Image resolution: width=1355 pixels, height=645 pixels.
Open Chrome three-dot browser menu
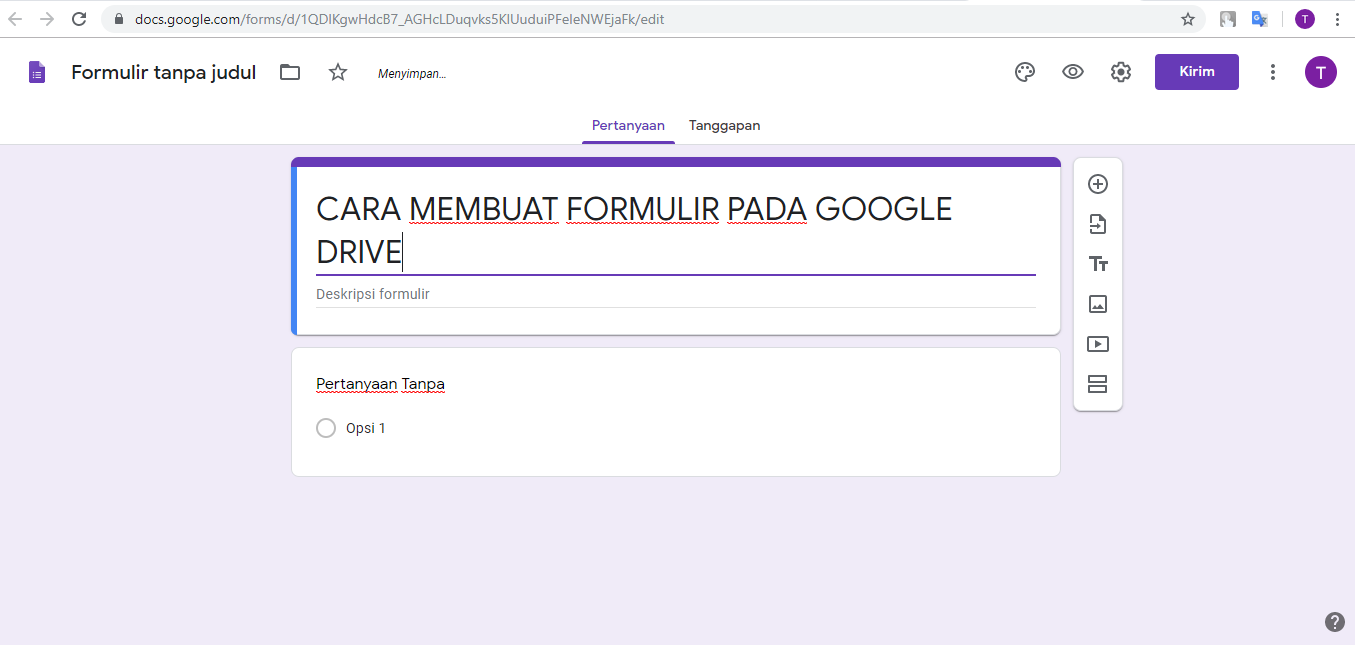pos(1338,19)
